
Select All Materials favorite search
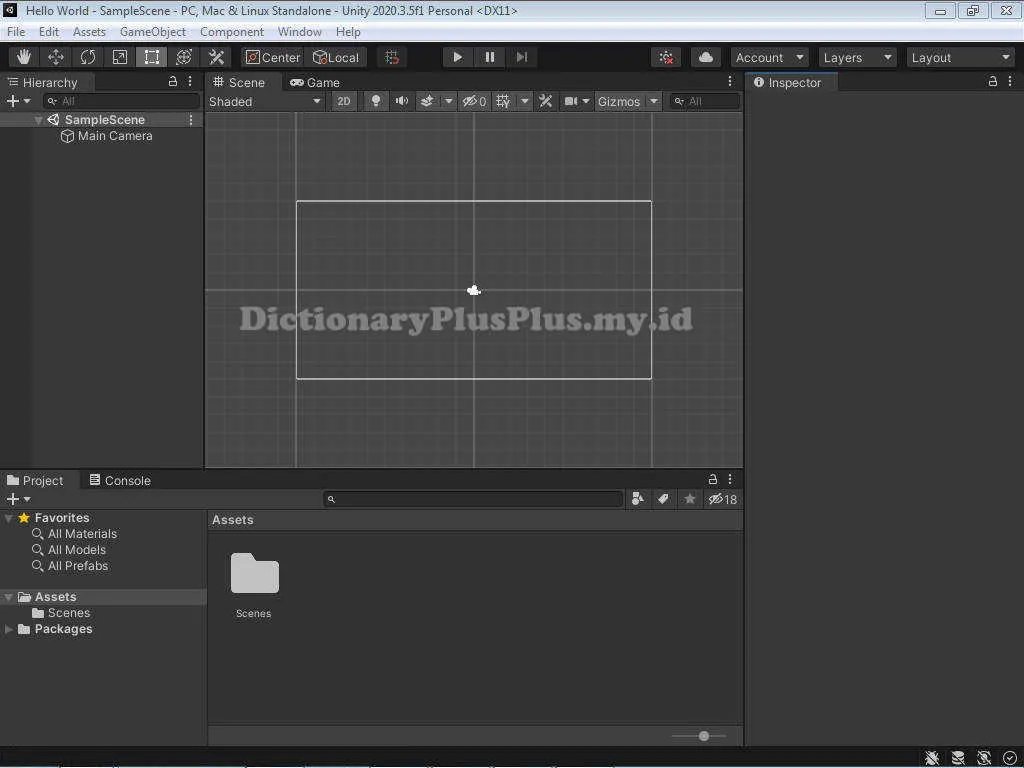click(x=74, y=534)
